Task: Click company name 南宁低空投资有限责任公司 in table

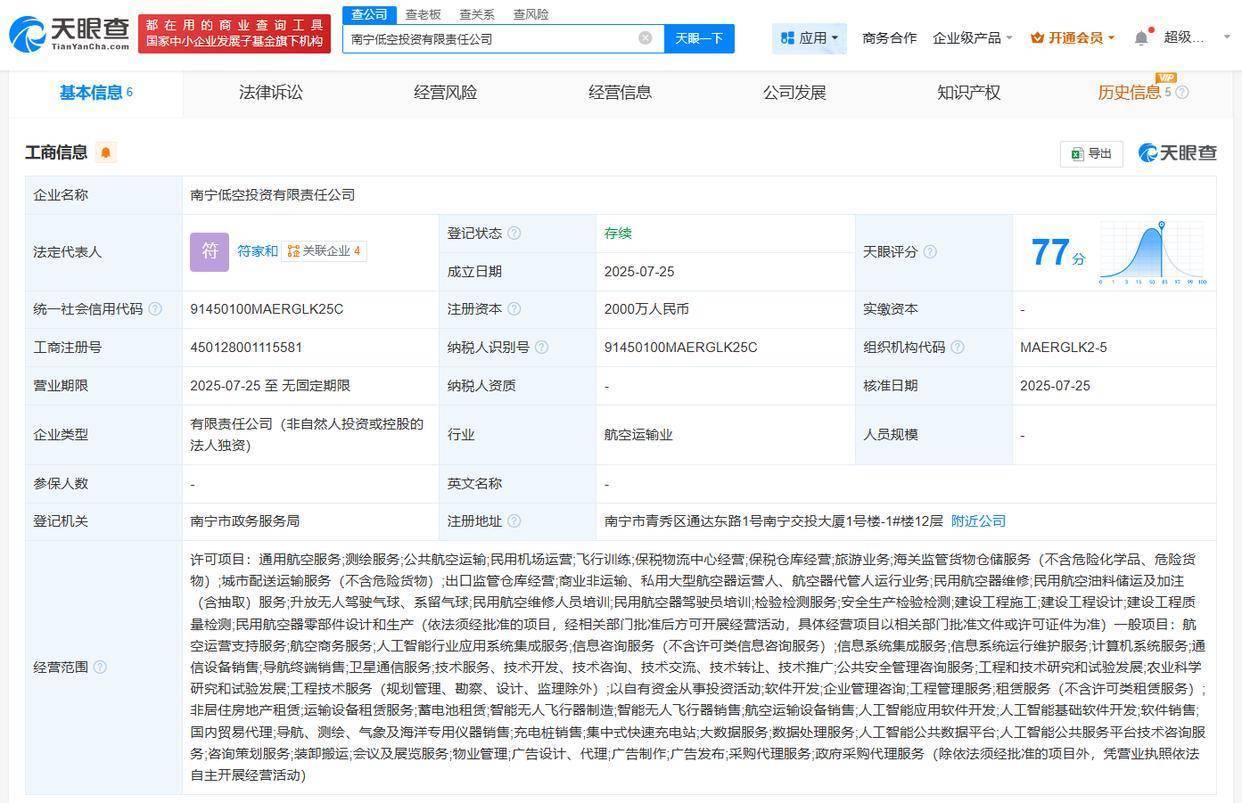Action: pyautogui.click(x=273, y=195)
